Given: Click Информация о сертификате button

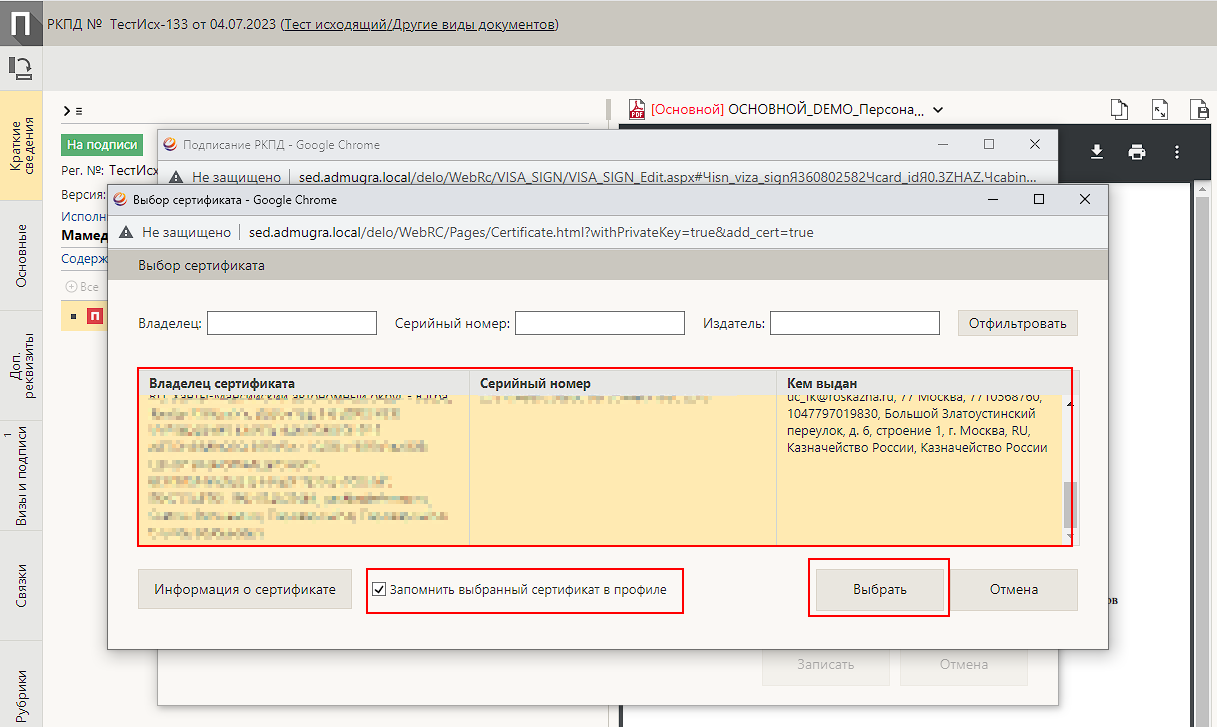Looking at the screenshot, I should pyautogui.click(x=244, y=589).
